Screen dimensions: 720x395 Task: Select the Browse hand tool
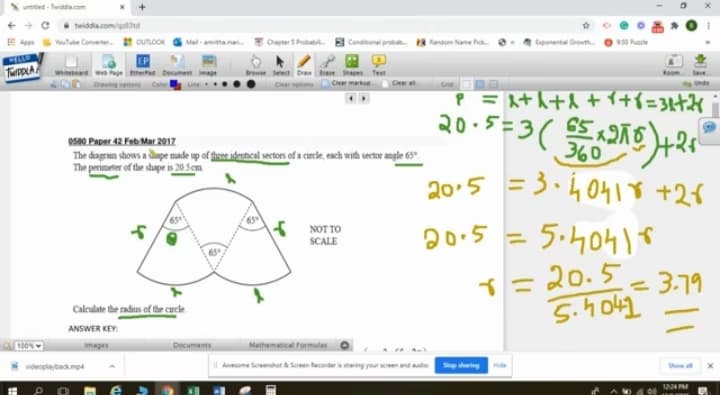click(256, 65)
